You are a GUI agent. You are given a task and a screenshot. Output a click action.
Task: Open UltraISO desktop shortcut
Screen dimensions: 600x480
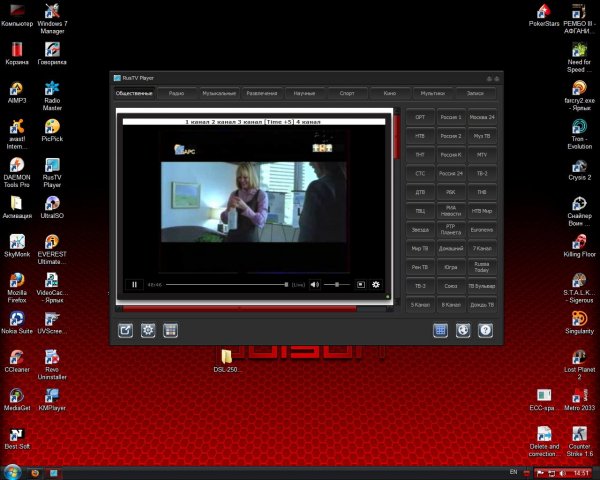pos(52,207)
